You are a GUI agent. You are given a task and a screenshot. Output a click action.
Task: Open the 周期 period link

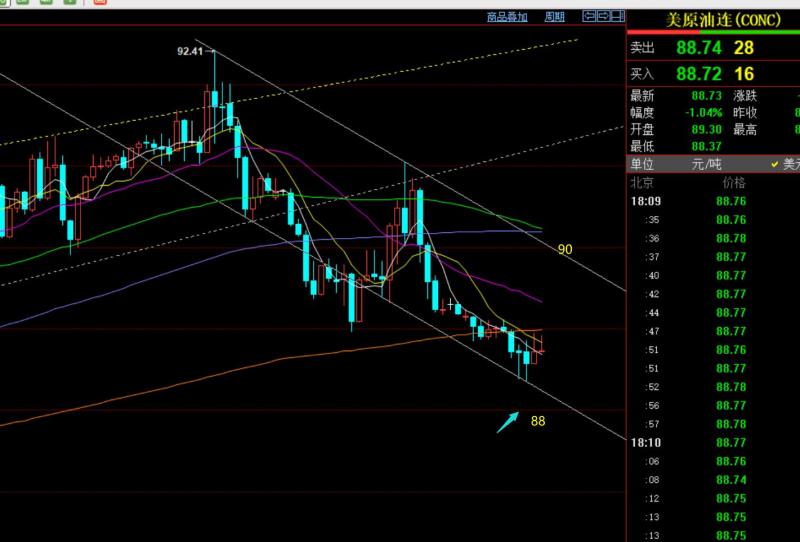click(555, 17)
